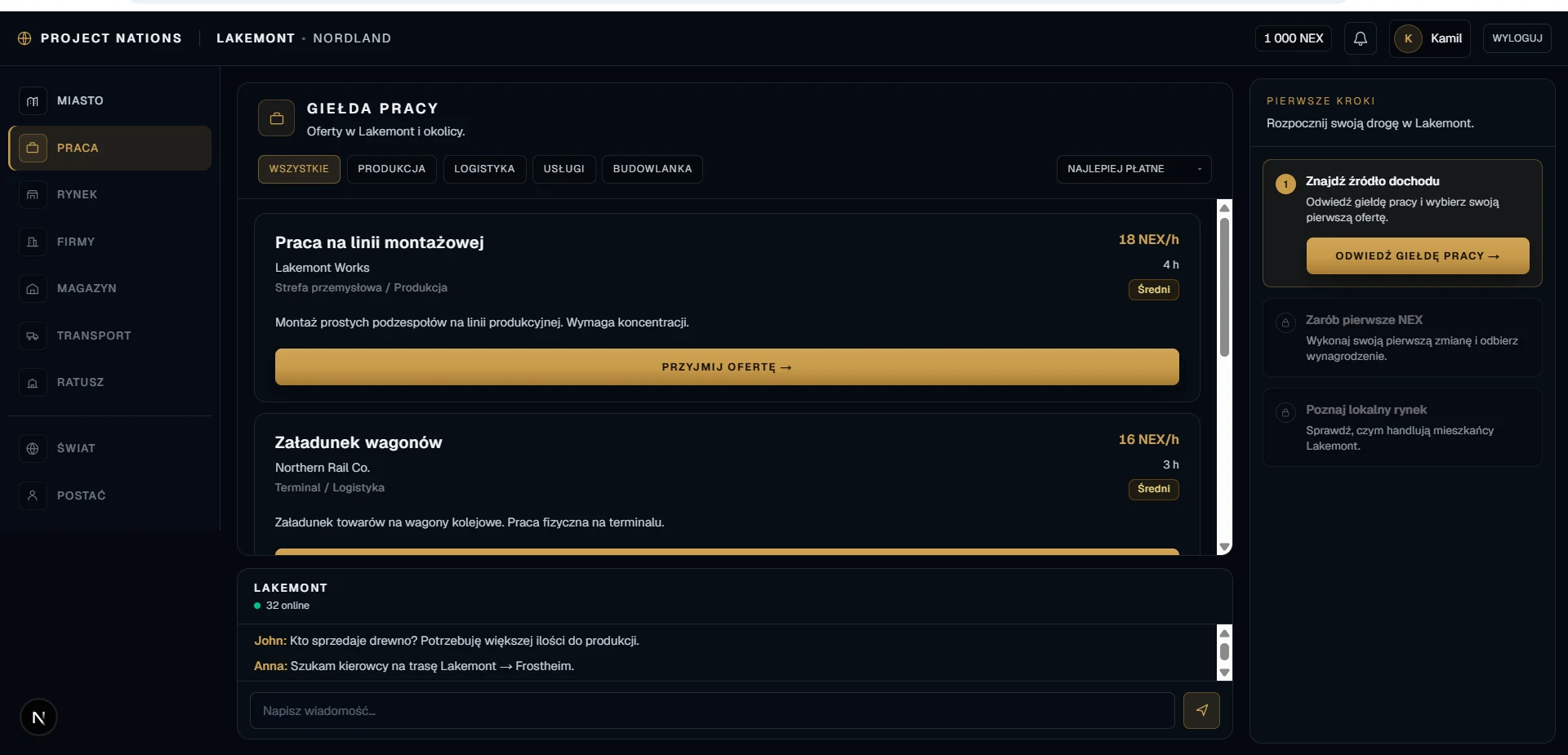Send chat message with paper plane icon
Image resolution: width=1568 pixels, height=755 pixels.
(1201, 710)
